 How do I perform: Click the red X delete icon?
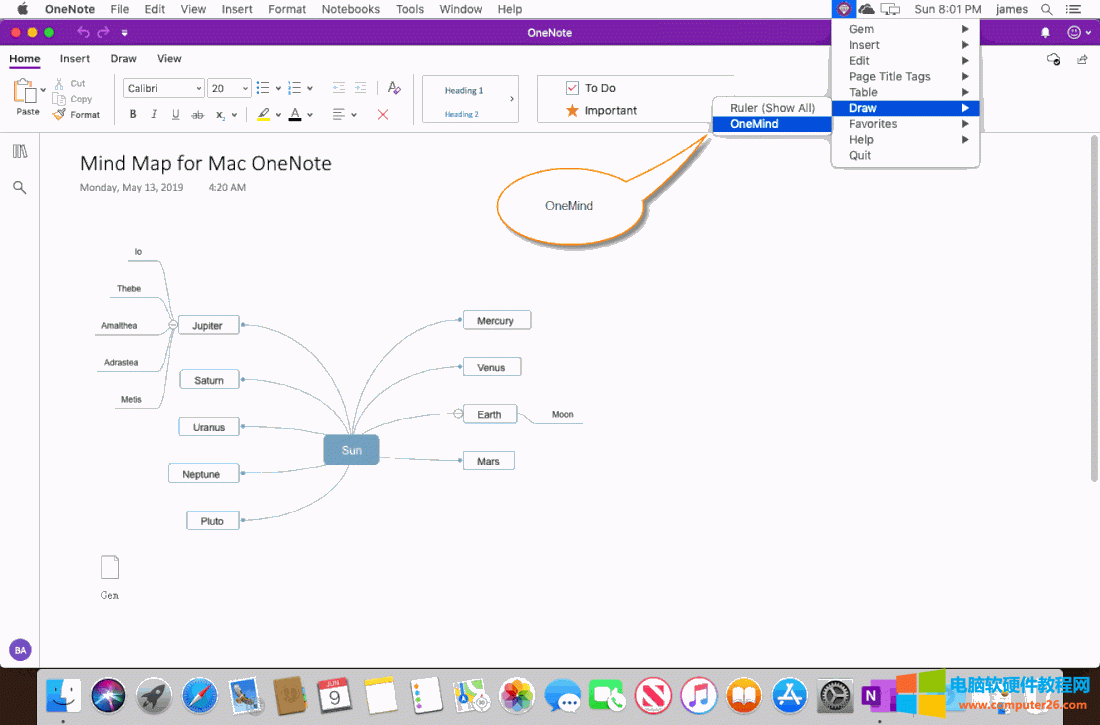(383, 115)
